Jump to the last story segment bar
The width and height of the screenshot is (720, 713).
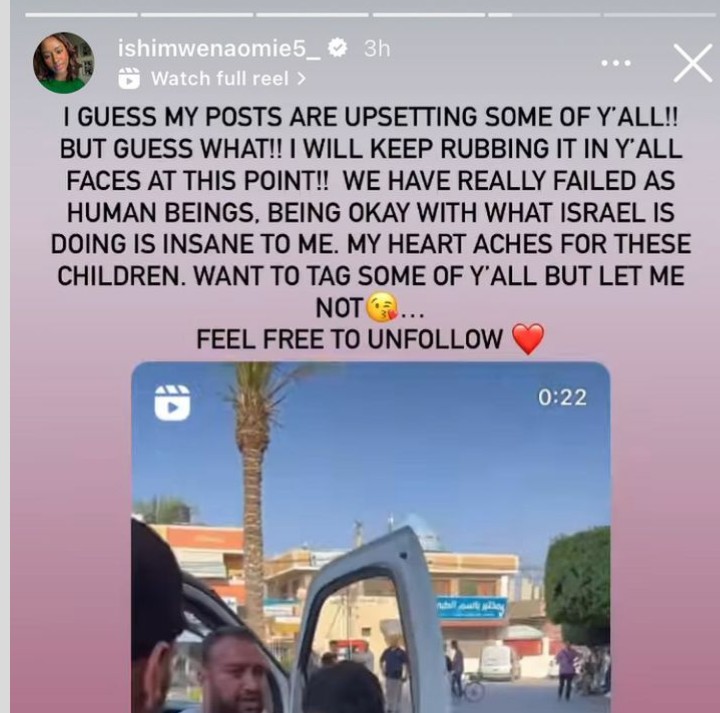coord(660,15)
